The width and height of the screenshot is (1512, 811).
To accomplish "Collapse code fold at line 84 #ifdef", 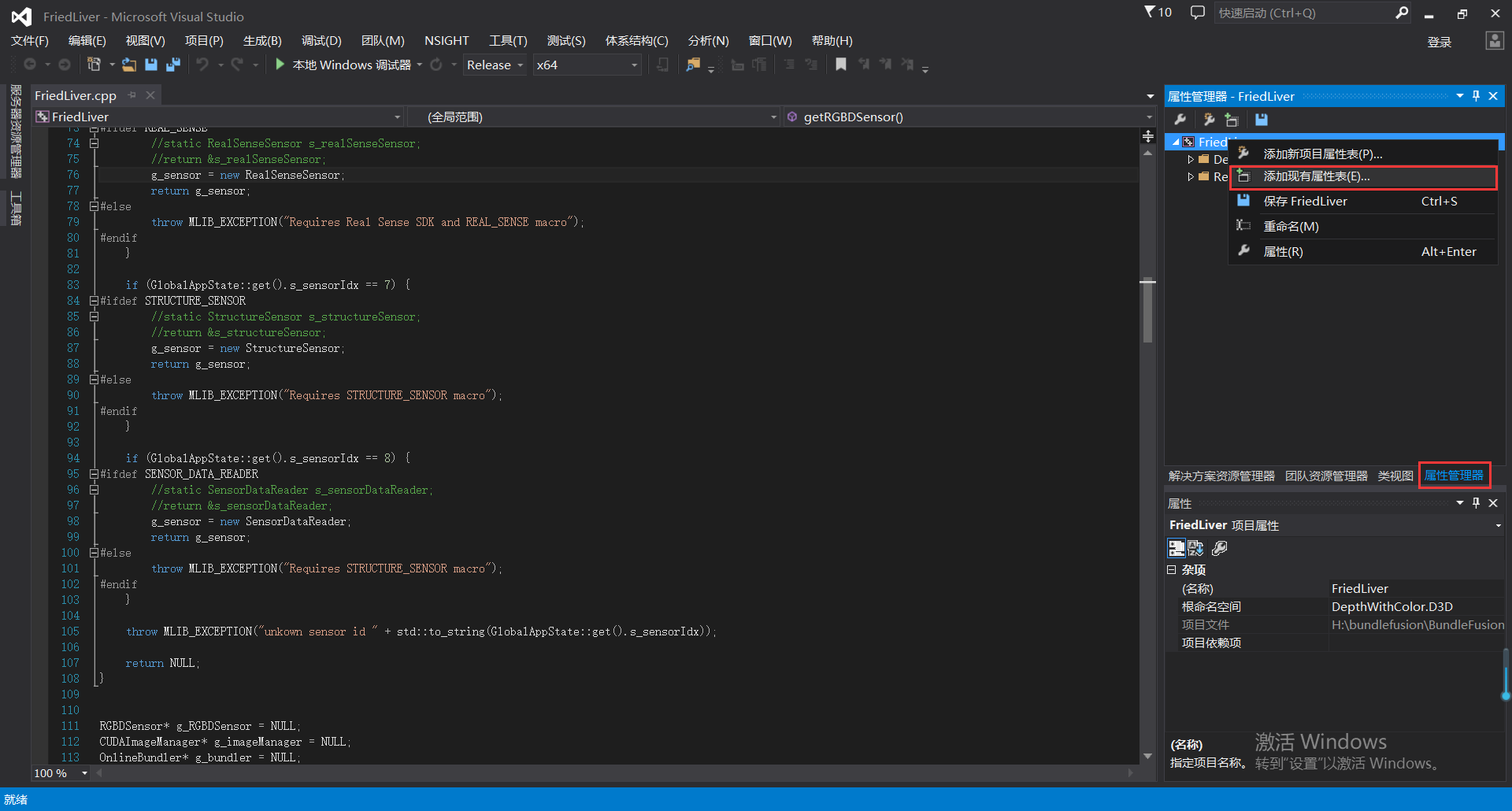I will pyautogui.click(x=94, y=301).
